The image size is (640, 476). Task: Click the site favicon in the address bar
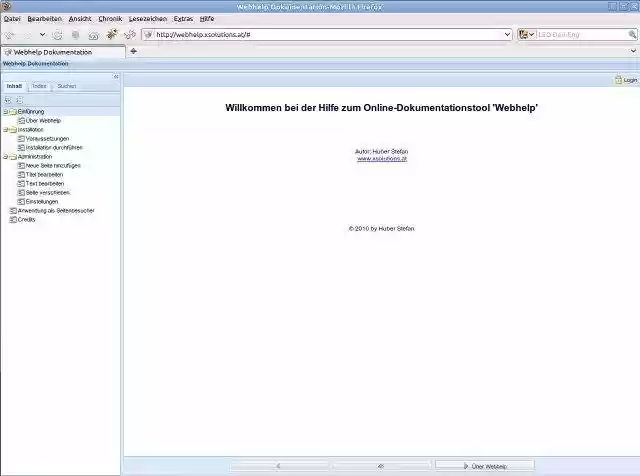pyautogui.click(x=149, y=35)
